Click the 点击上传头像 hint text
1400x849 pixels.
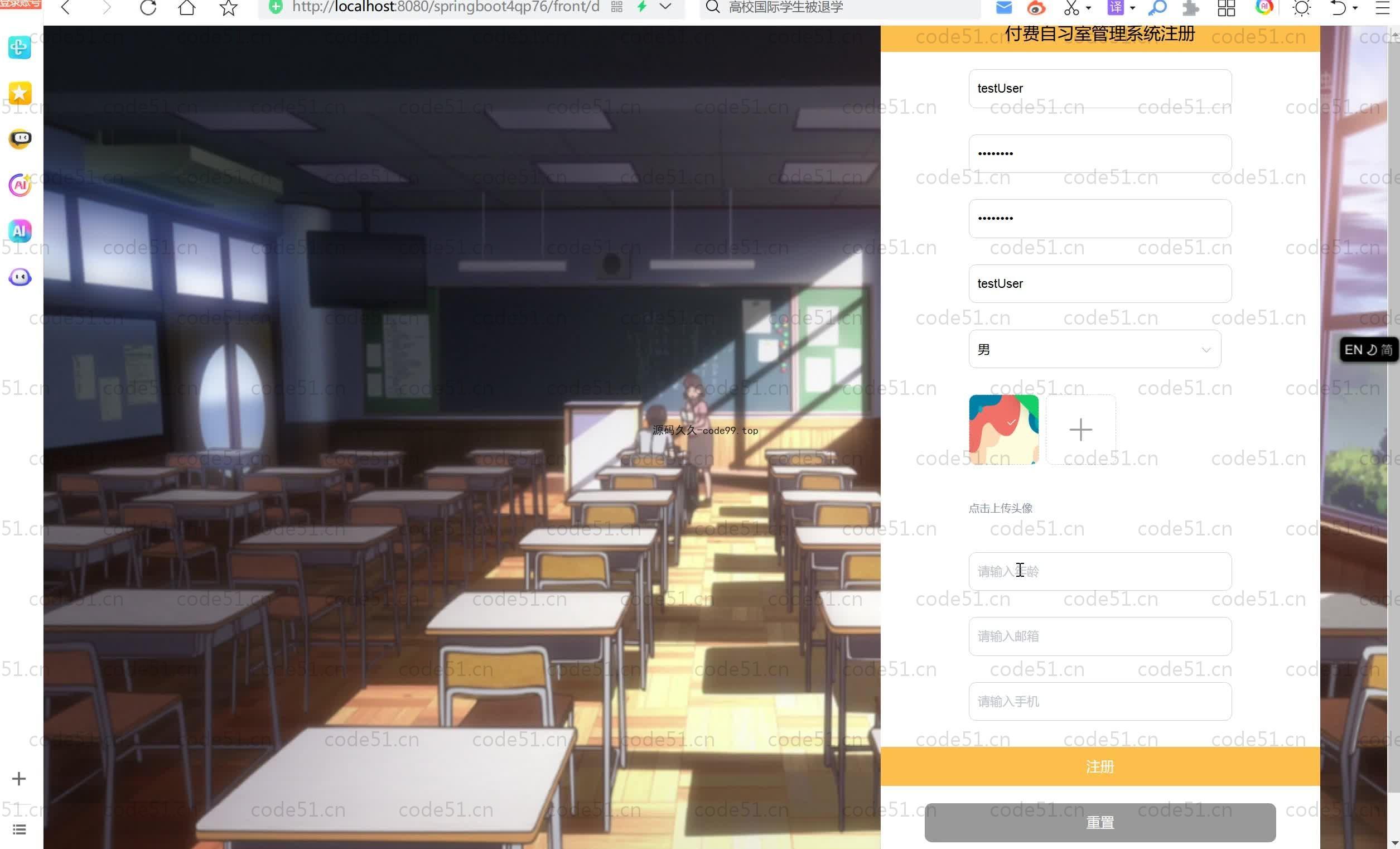(1000, 508)
